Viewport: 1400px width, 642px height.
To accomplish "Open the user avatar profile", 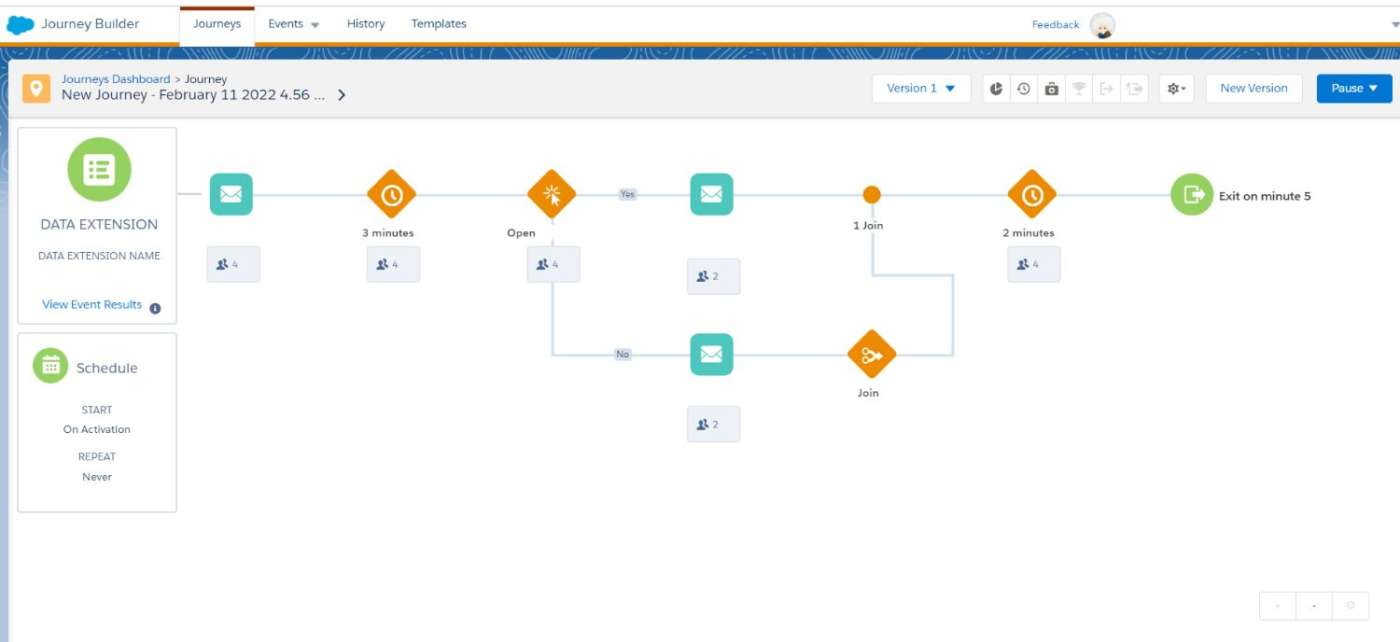I will pyautogui.click(x=1102, y=26).
